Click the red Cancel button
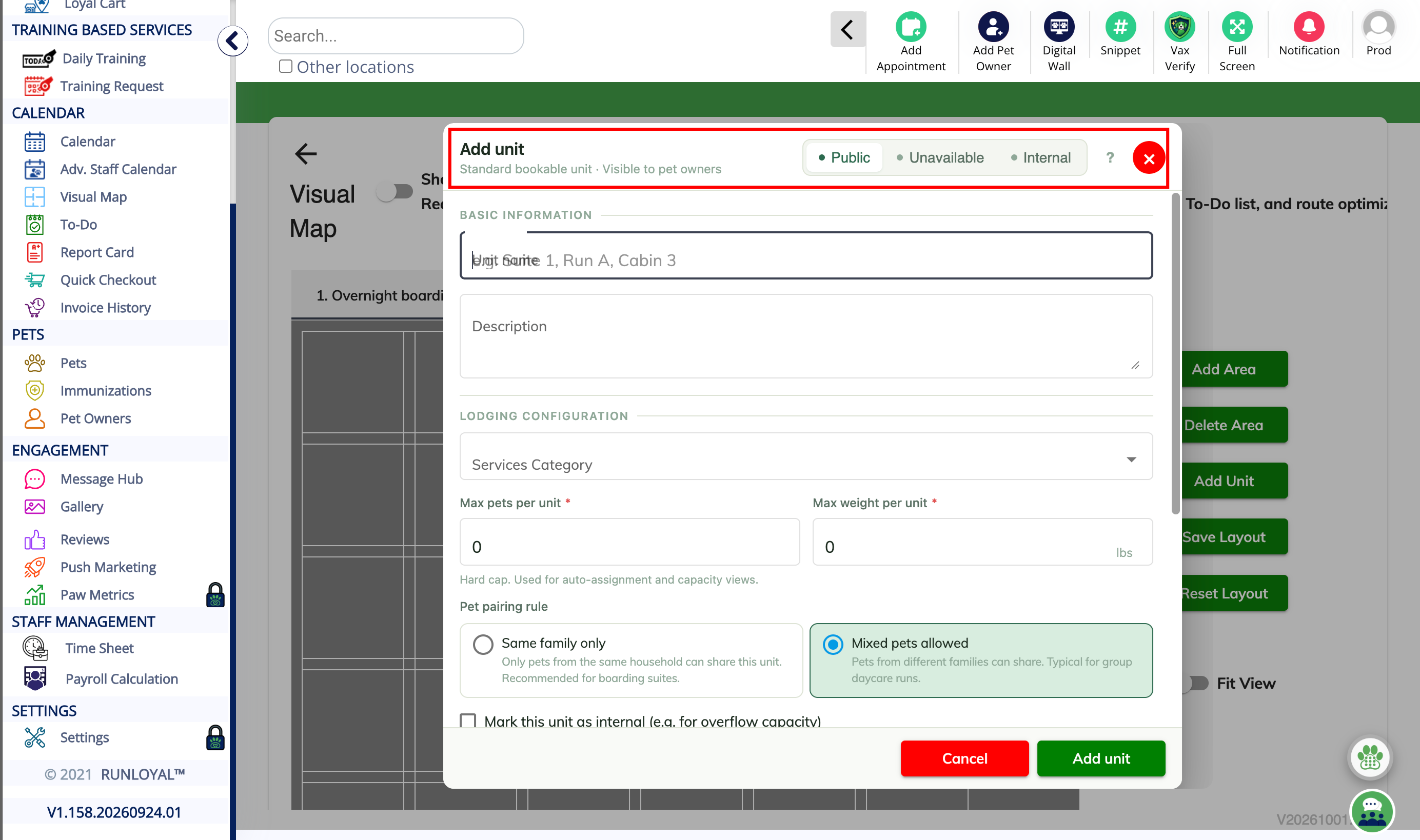 tap(964, 758)
